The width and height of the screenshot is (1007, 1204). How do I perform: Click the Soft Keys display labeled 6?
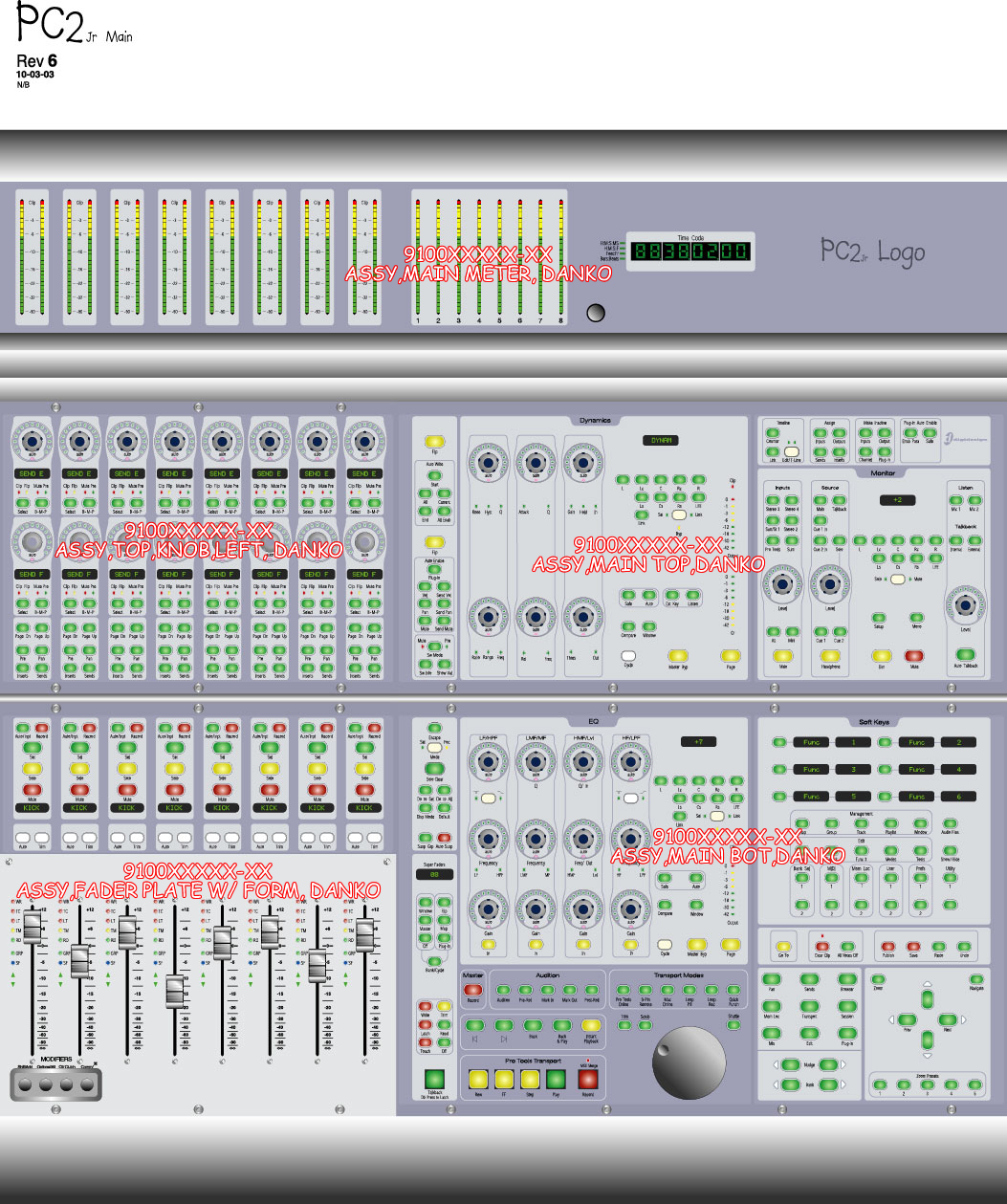(958, 796)
